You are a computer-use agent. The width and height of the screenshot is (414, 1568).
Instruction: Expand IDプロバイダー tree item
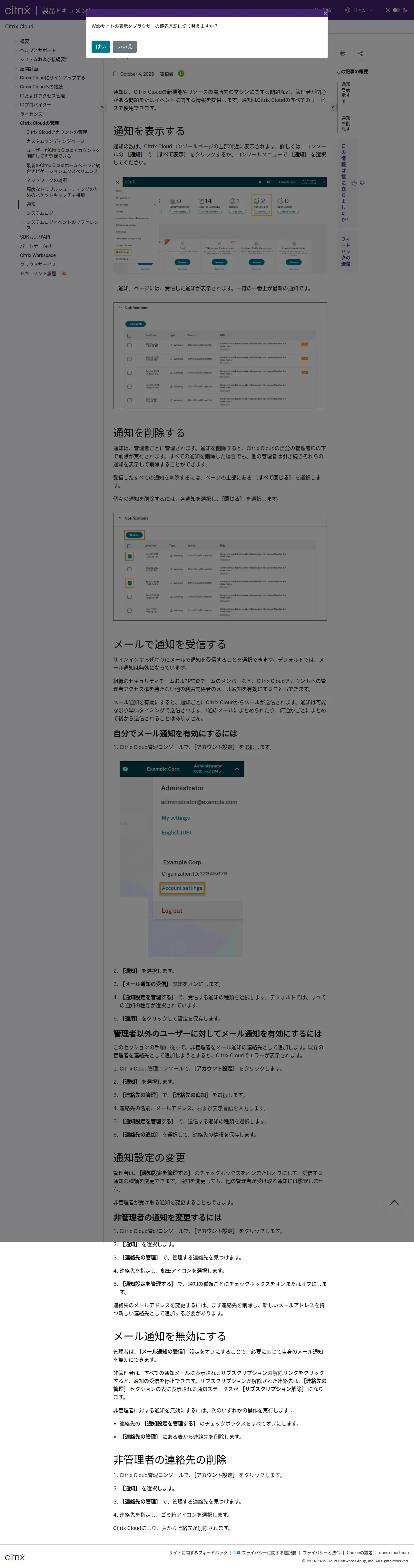pyautogui.click(x=35, y=105)
